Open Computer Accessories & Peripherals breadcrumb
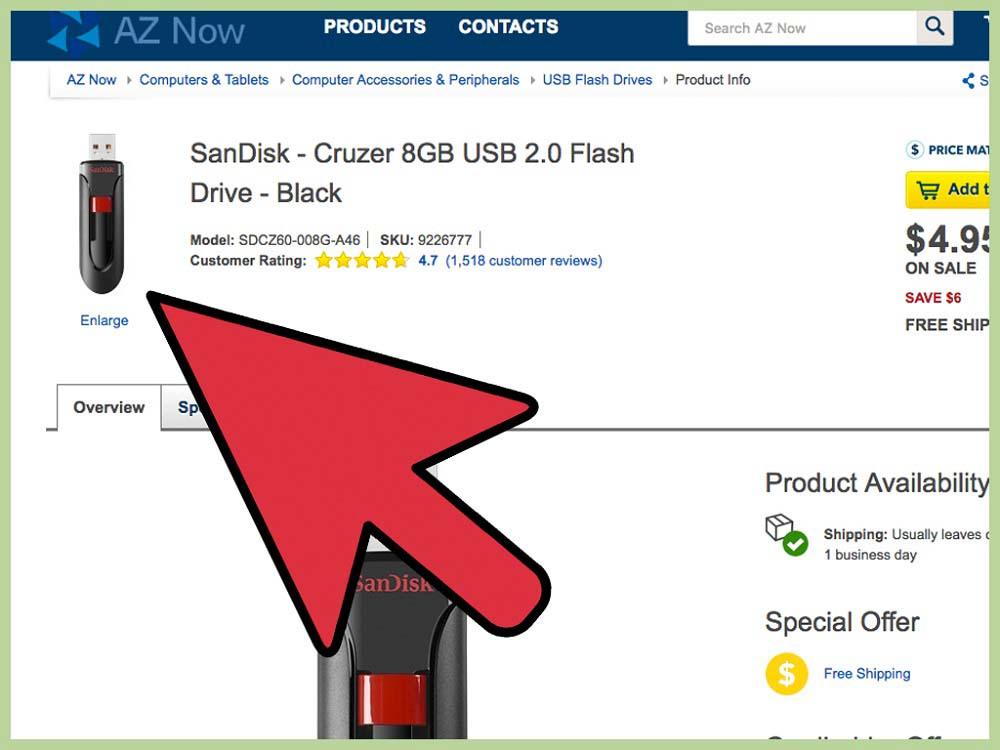The width and height of the screenshot is (1000, 750). pos(406,80)
